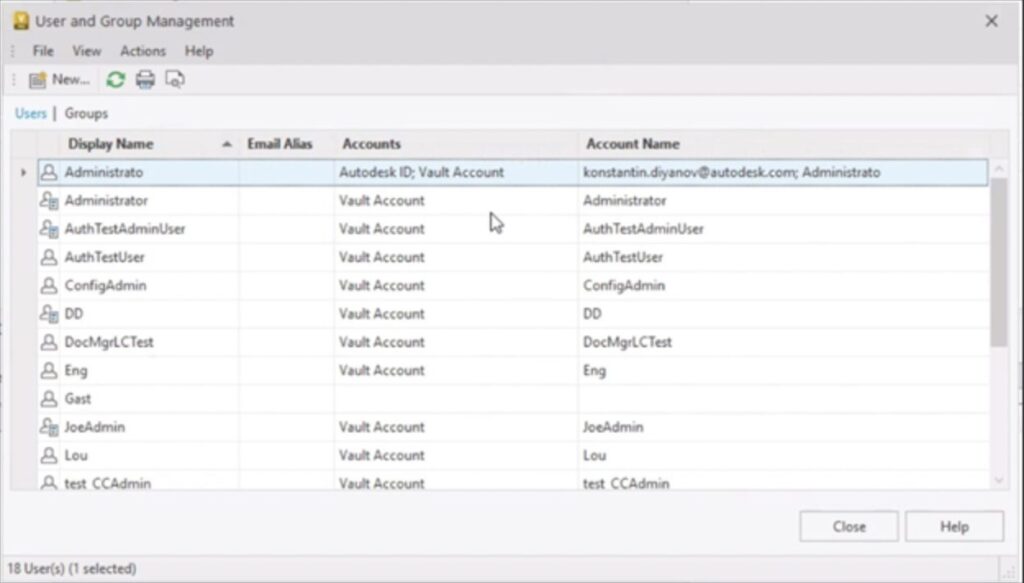
Task: Click the Print icon in the toolbar
Action: click(x=145, y=80)
